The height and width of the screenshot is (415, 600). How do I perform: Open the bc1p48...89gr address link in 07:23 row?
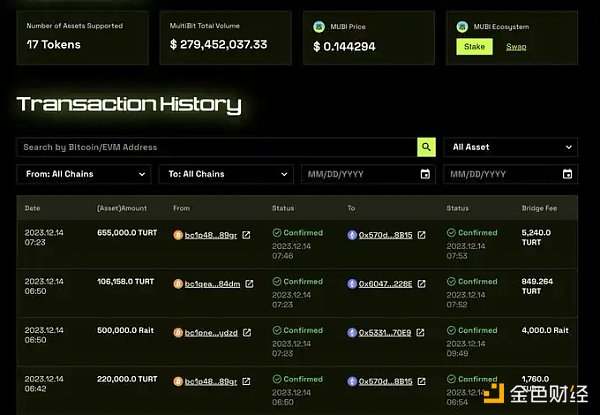coord(211,235)
